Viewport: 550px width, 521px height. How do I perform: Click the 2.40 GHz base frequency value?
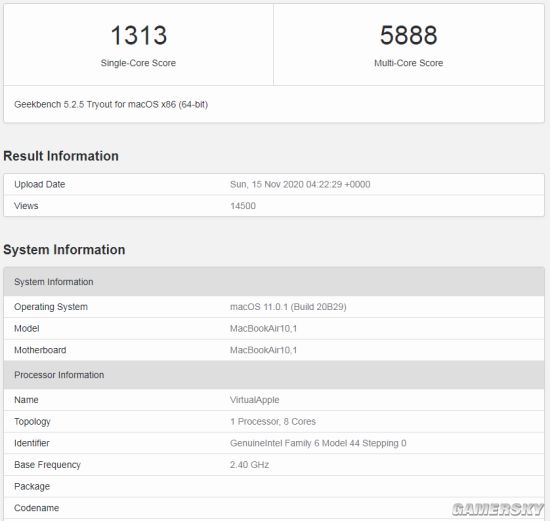click(249, 465)
